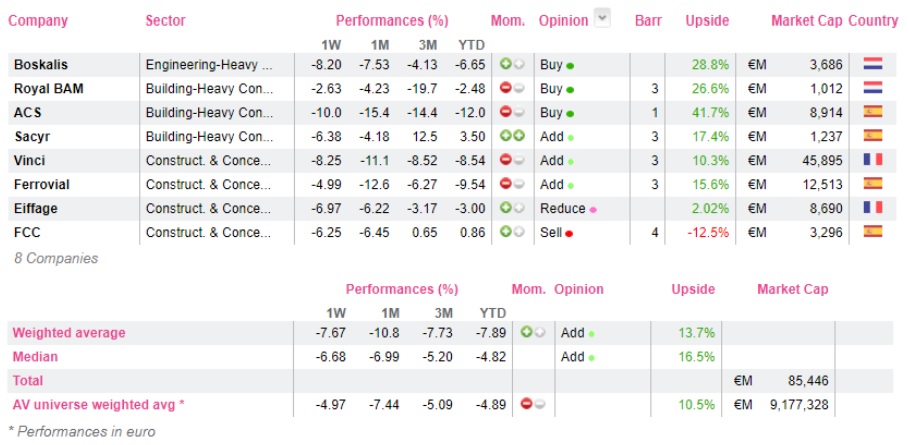Image resolution: width=909 pixels, height=445 pixels.
Task: Sort by the Upside column header in the top table
Action: [x=707, y=20]
